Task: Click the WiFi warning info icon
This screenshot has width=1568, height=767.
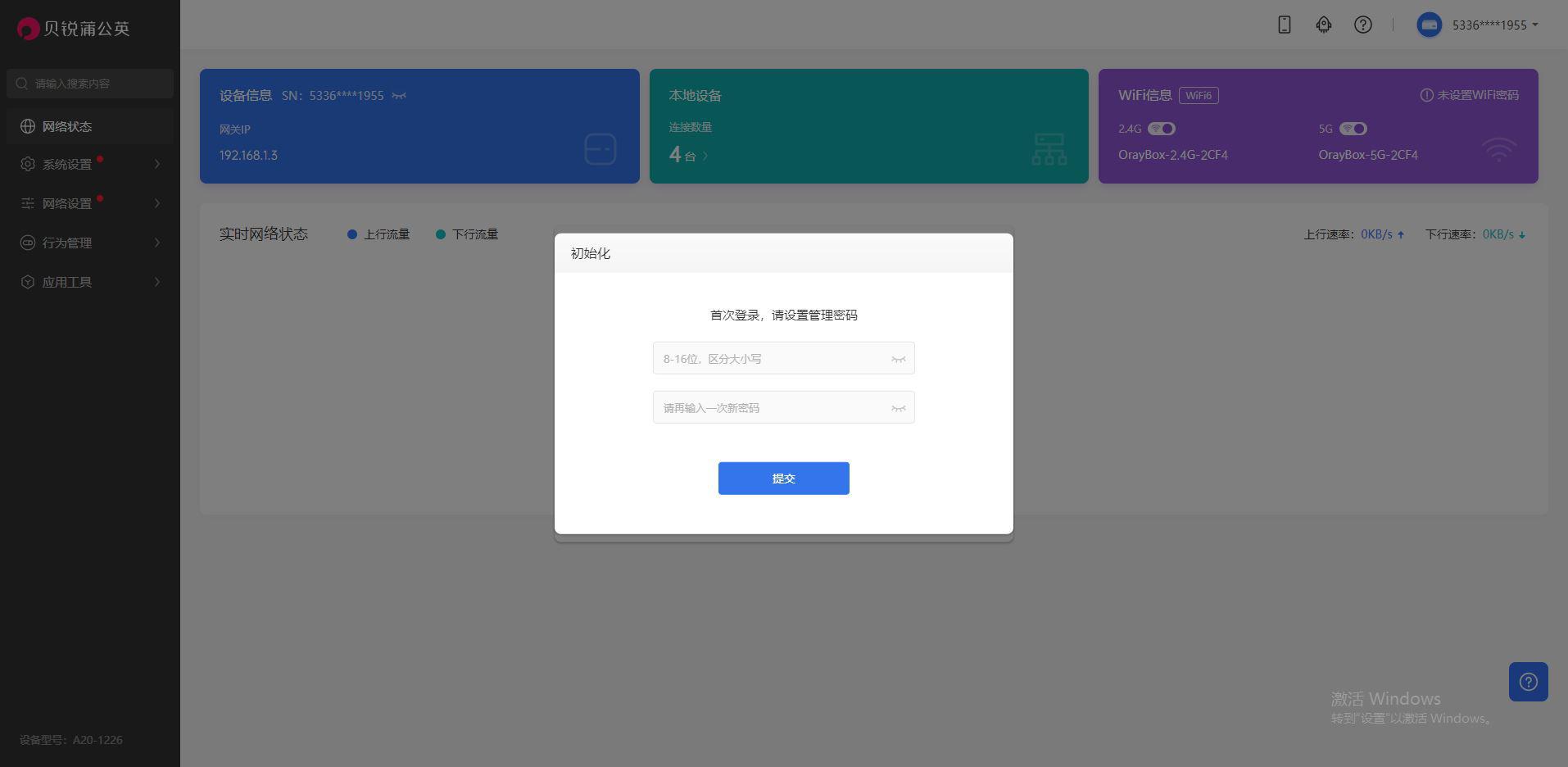Action: [x=1426, y=95]
